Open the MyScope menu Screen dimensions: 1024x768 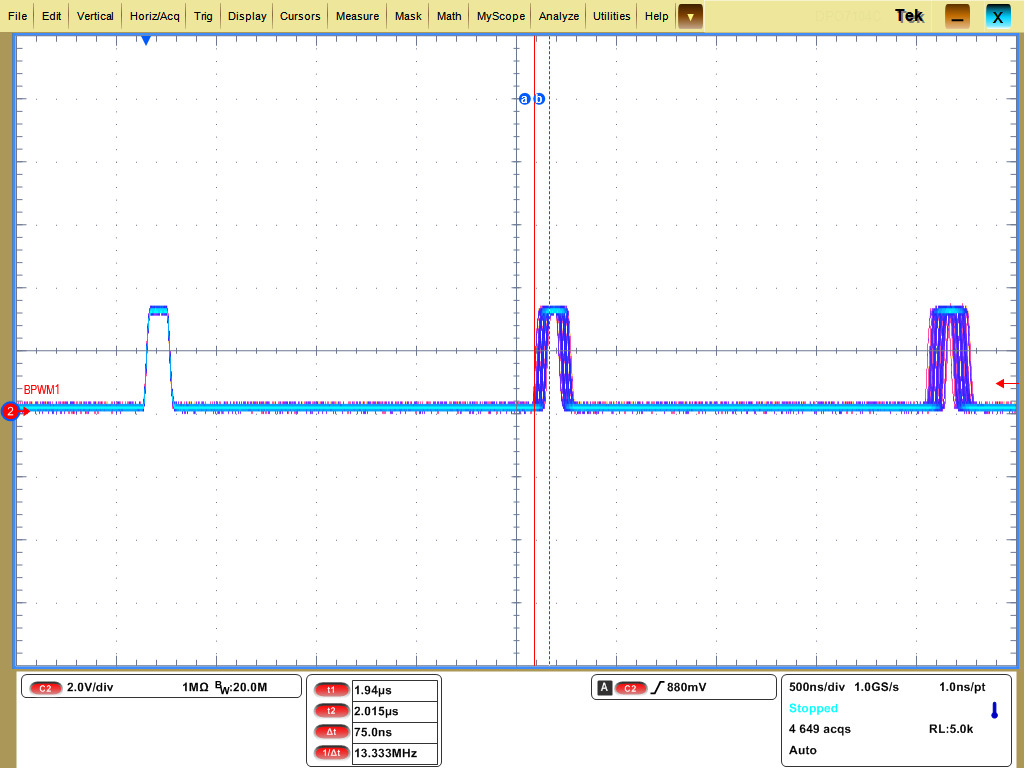pos(500,16)
